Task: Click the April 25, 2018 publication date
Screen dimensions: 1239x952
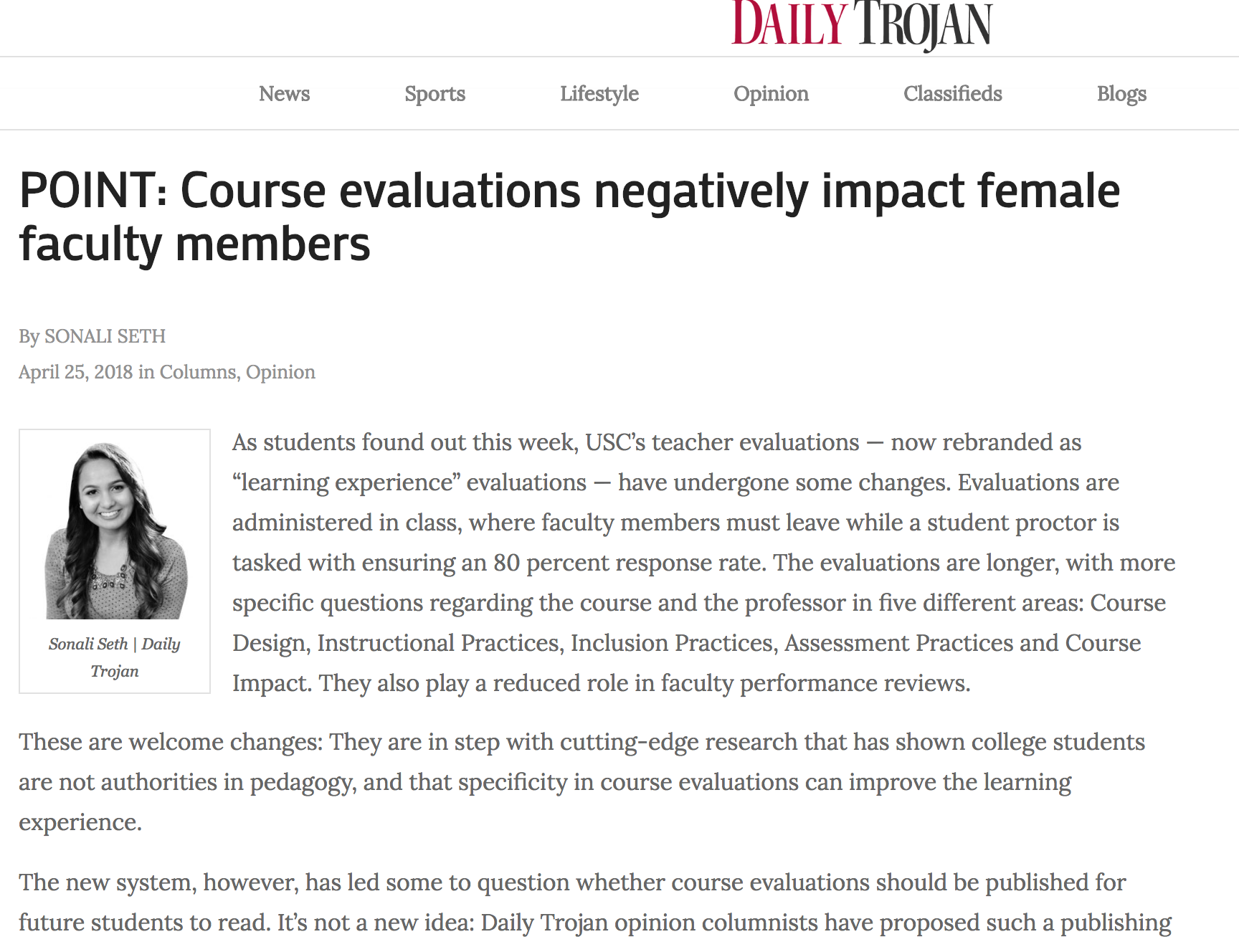Action: coord(76,372)
